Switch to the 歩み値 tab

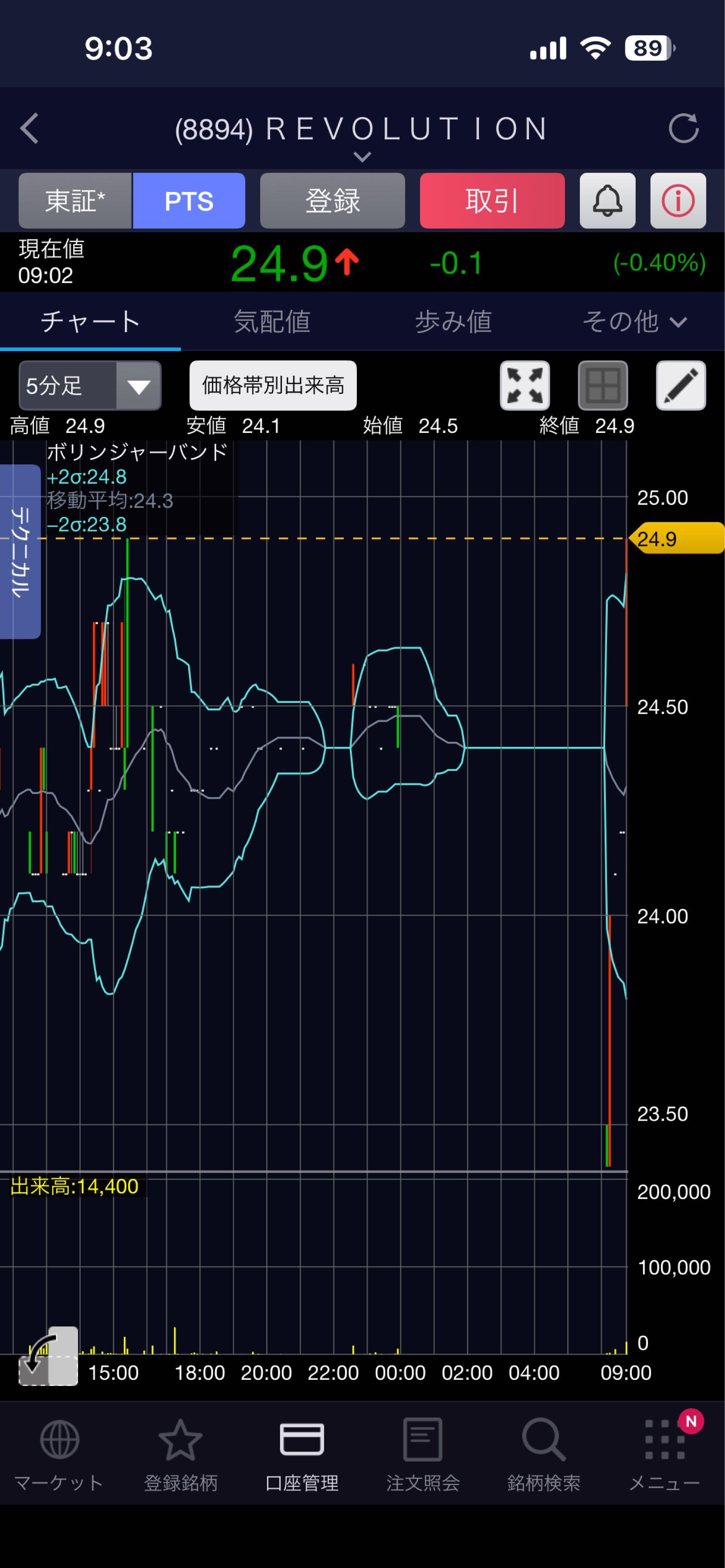click(x=454, y=321)
